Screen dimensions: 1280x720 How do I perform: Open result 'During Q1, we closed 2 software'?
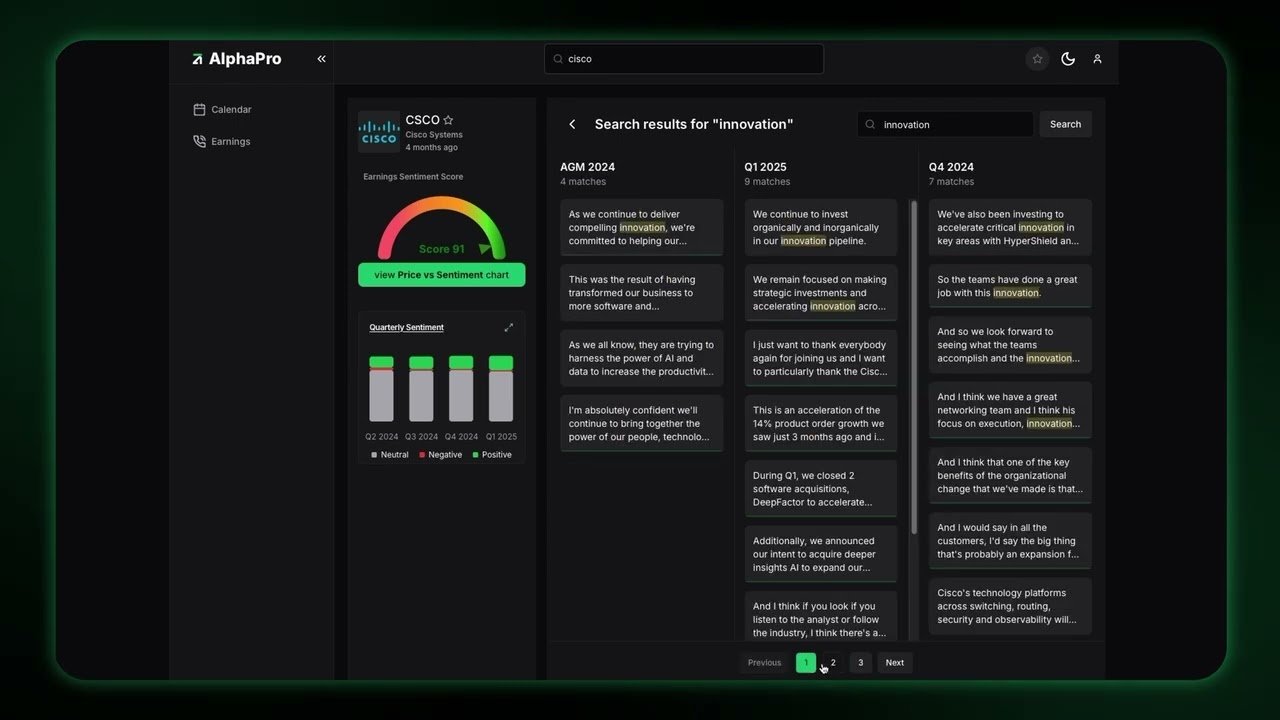[x=820, y=489]
